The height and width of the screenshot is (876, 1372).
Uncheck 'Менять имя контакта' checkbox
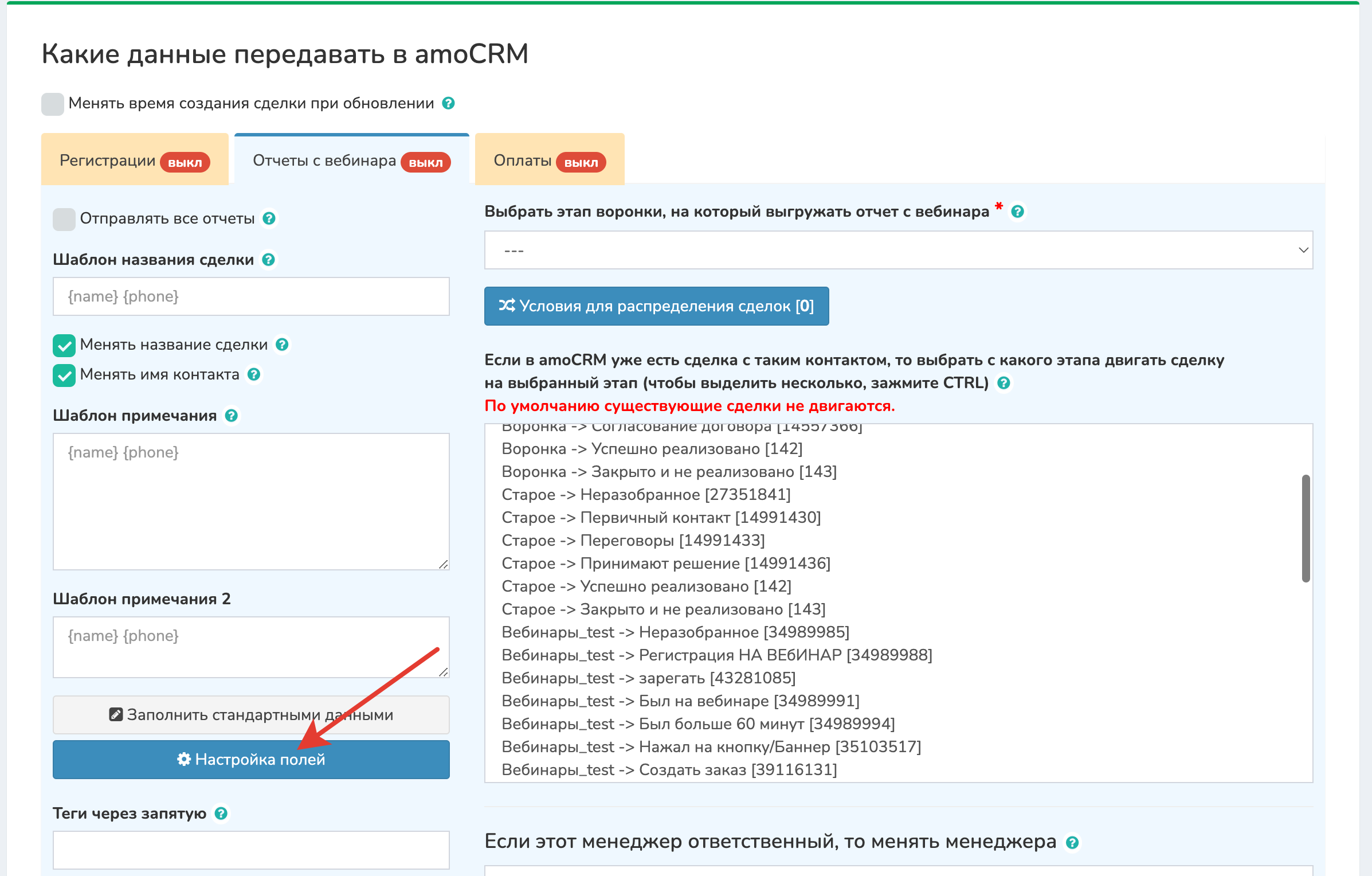point(64,376)
